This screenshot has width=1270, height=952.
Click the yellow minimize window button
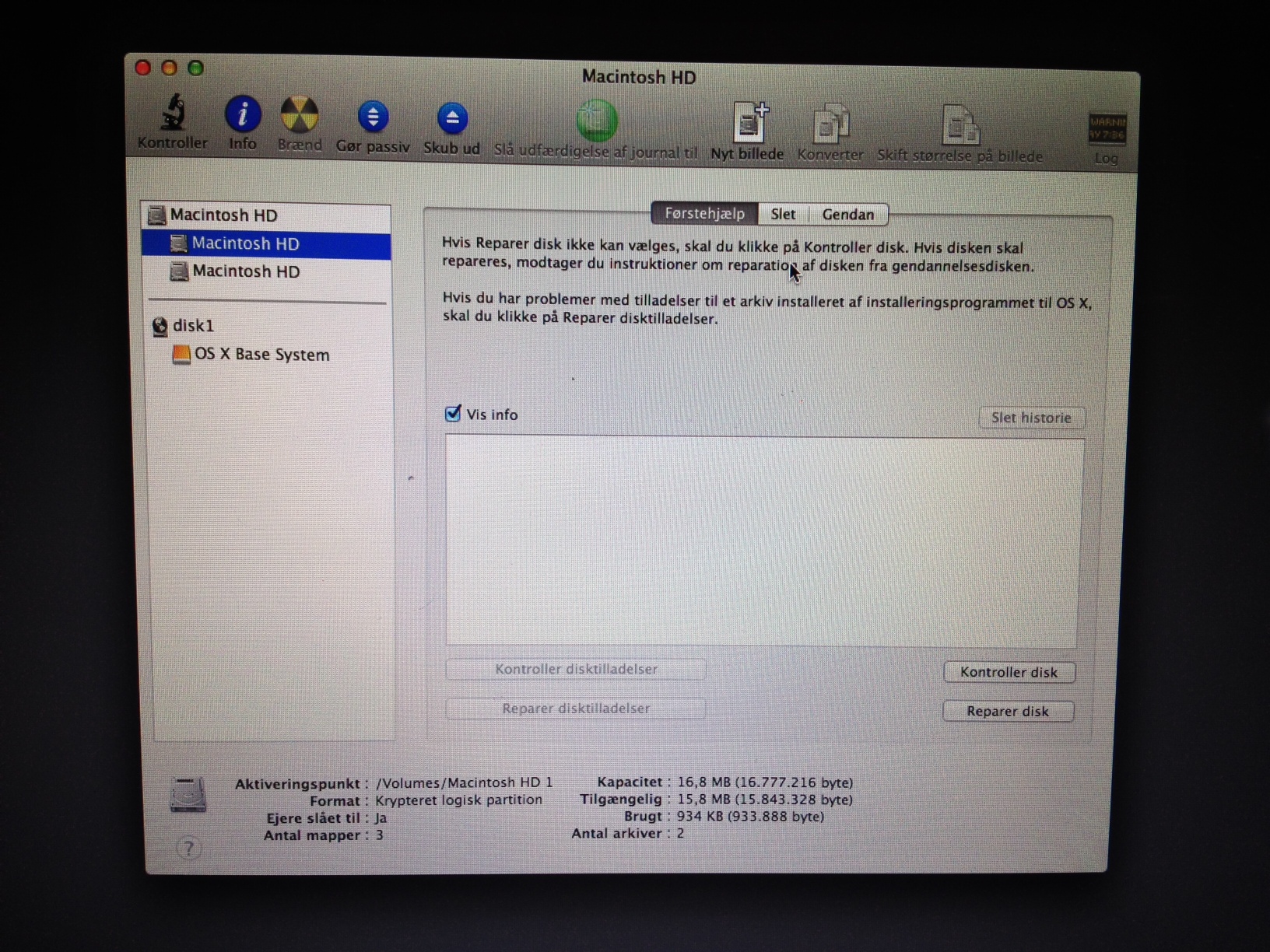170,68
